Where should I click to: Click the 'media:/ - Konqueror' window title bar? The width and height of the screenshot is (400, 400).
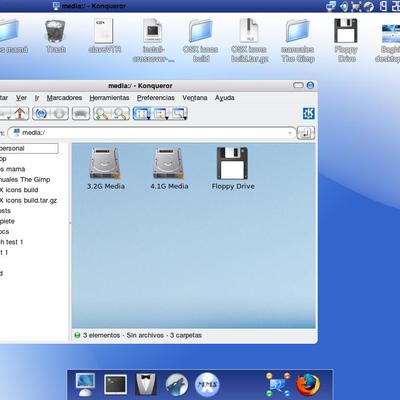[x=140, y=86]
